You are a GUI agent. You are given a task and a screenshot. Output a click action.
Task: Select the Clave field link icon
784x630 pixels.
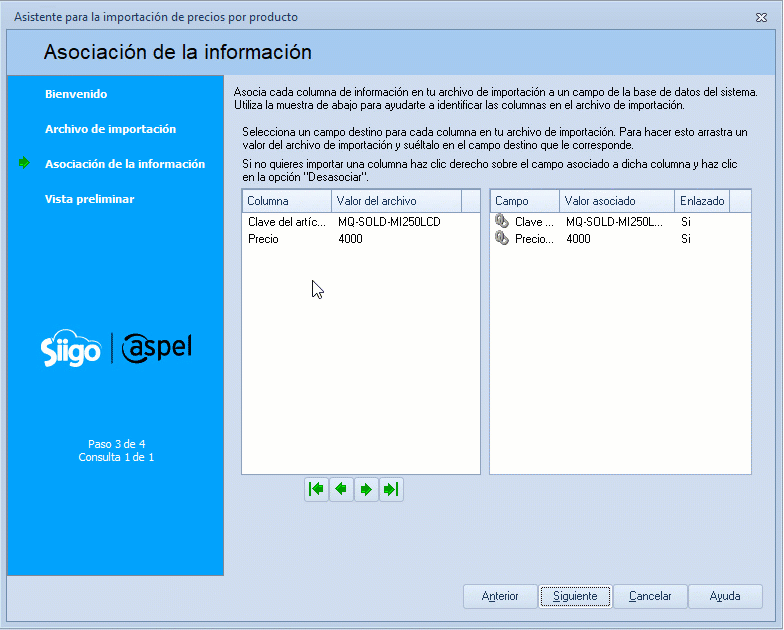(x=502, y=222)
